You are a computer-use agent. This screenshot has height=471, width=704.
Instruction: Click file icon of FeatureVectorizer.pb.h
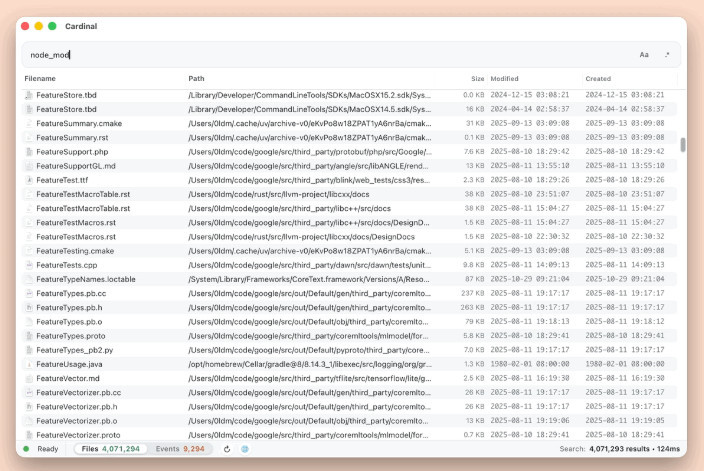pos(29,407)
